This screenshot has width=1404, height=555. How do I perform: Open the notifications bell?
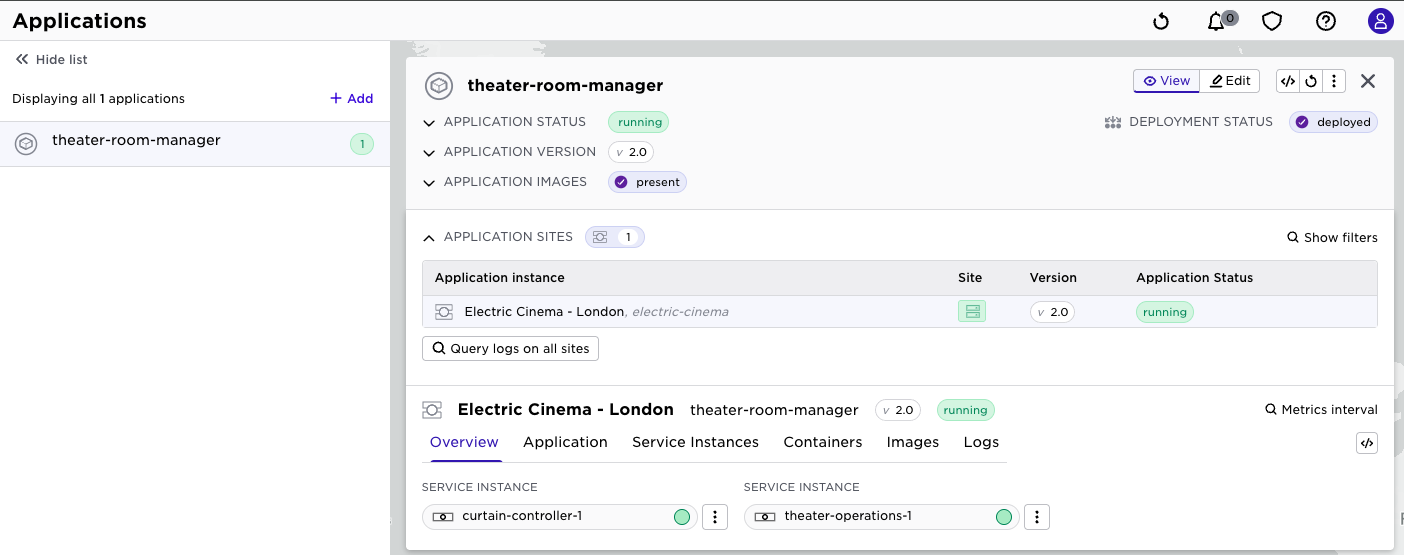coord(1216,21)
